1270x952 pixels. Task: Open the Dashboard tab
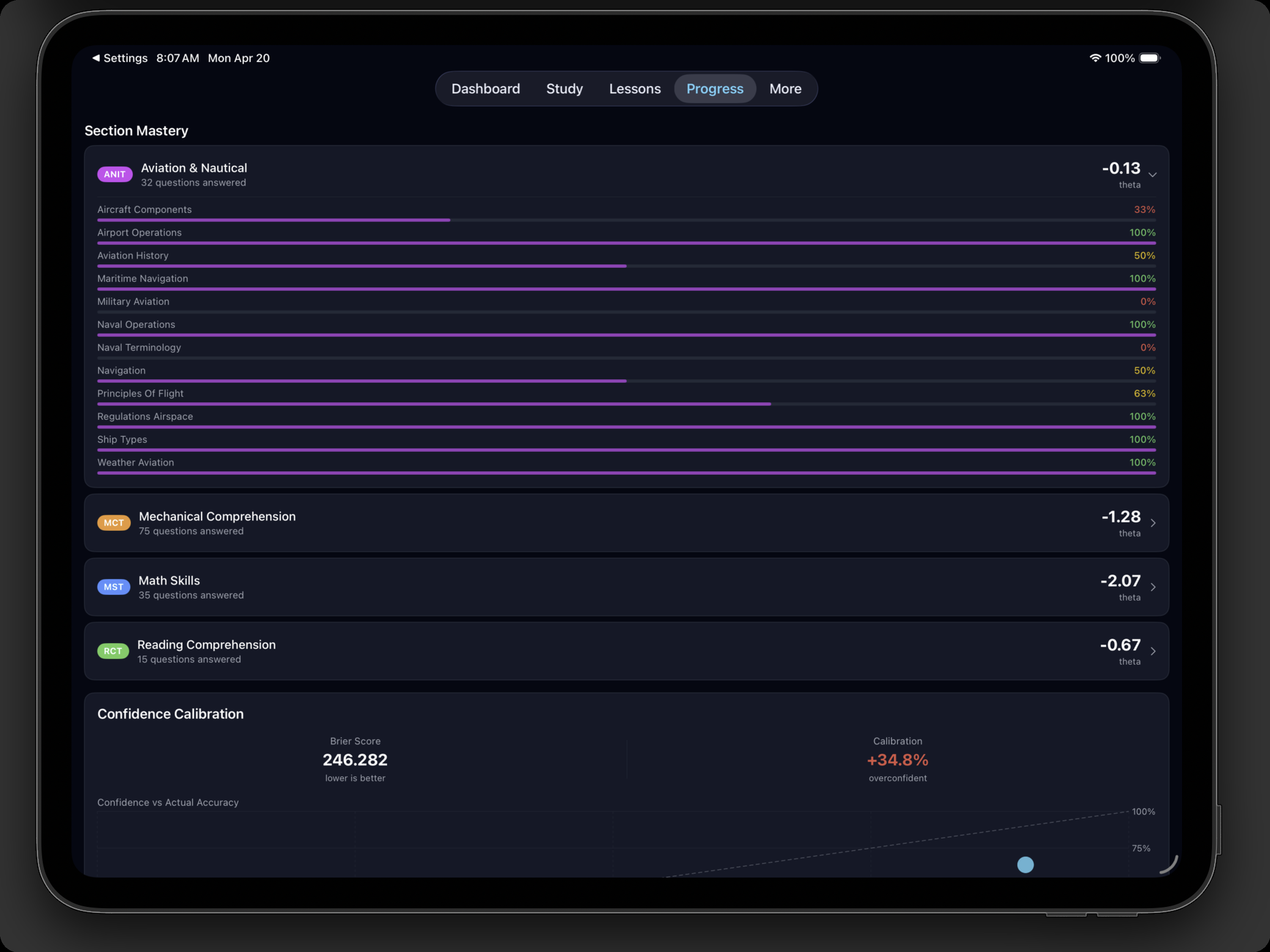pos(486,89)
